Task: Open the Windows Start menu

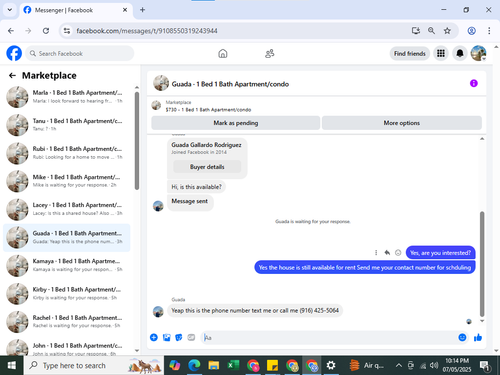Action: pos(11,365)
